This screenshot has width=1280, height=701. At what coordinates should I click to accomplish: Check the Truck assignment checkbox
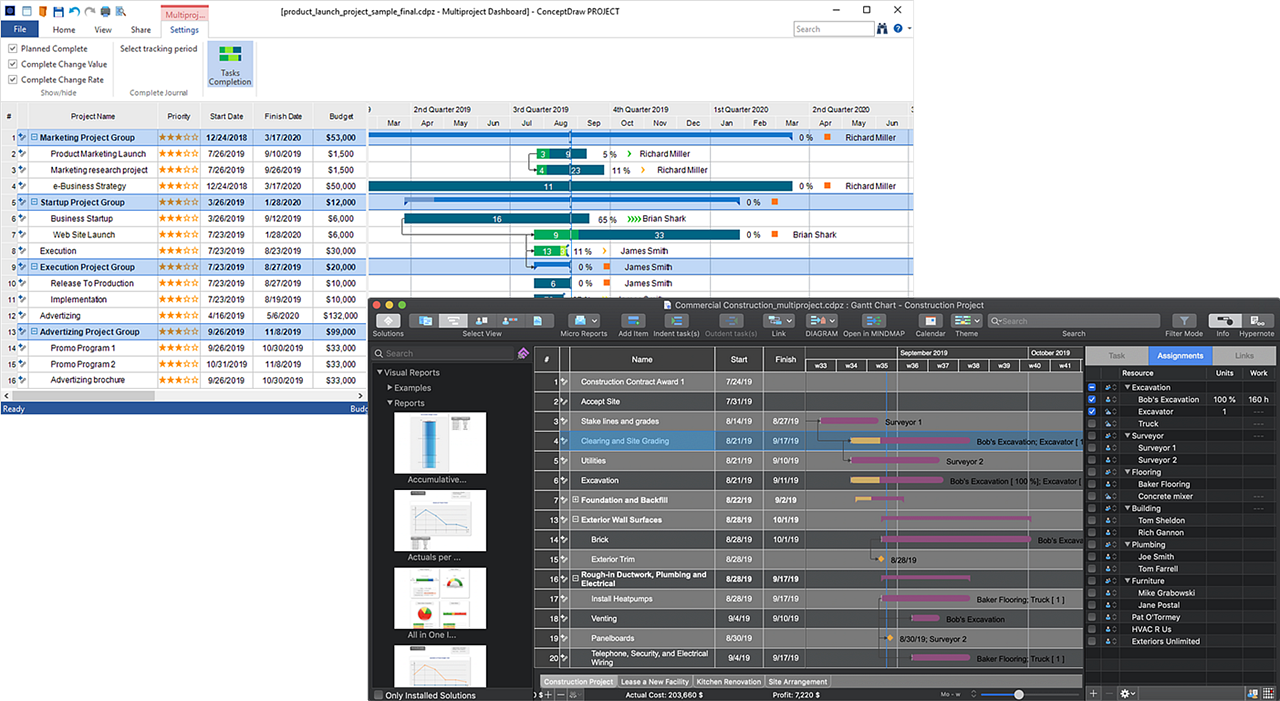click(1092, 424)
